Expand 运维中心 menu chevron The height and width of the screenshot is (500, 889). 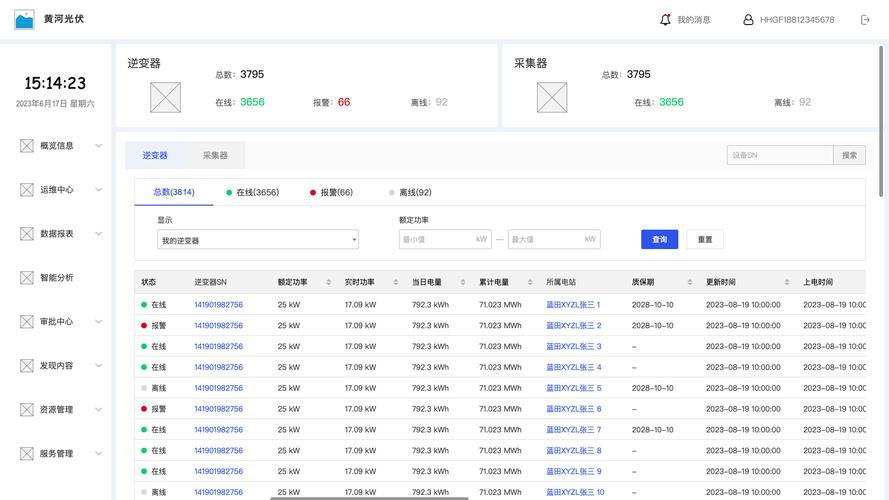point(99,190)
